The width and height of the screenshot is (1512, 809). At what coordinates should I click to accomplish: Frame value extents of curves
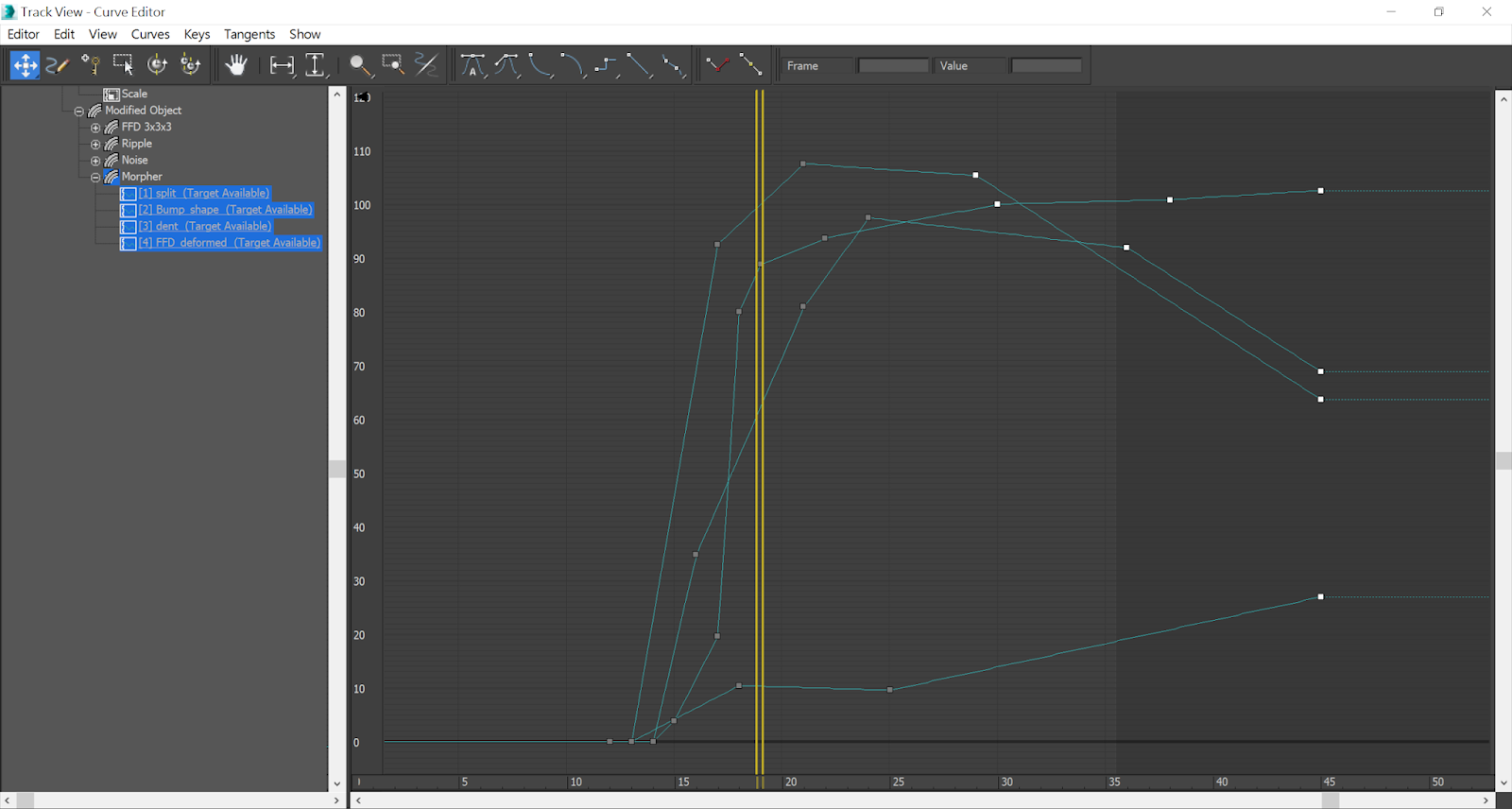point(316,65)
